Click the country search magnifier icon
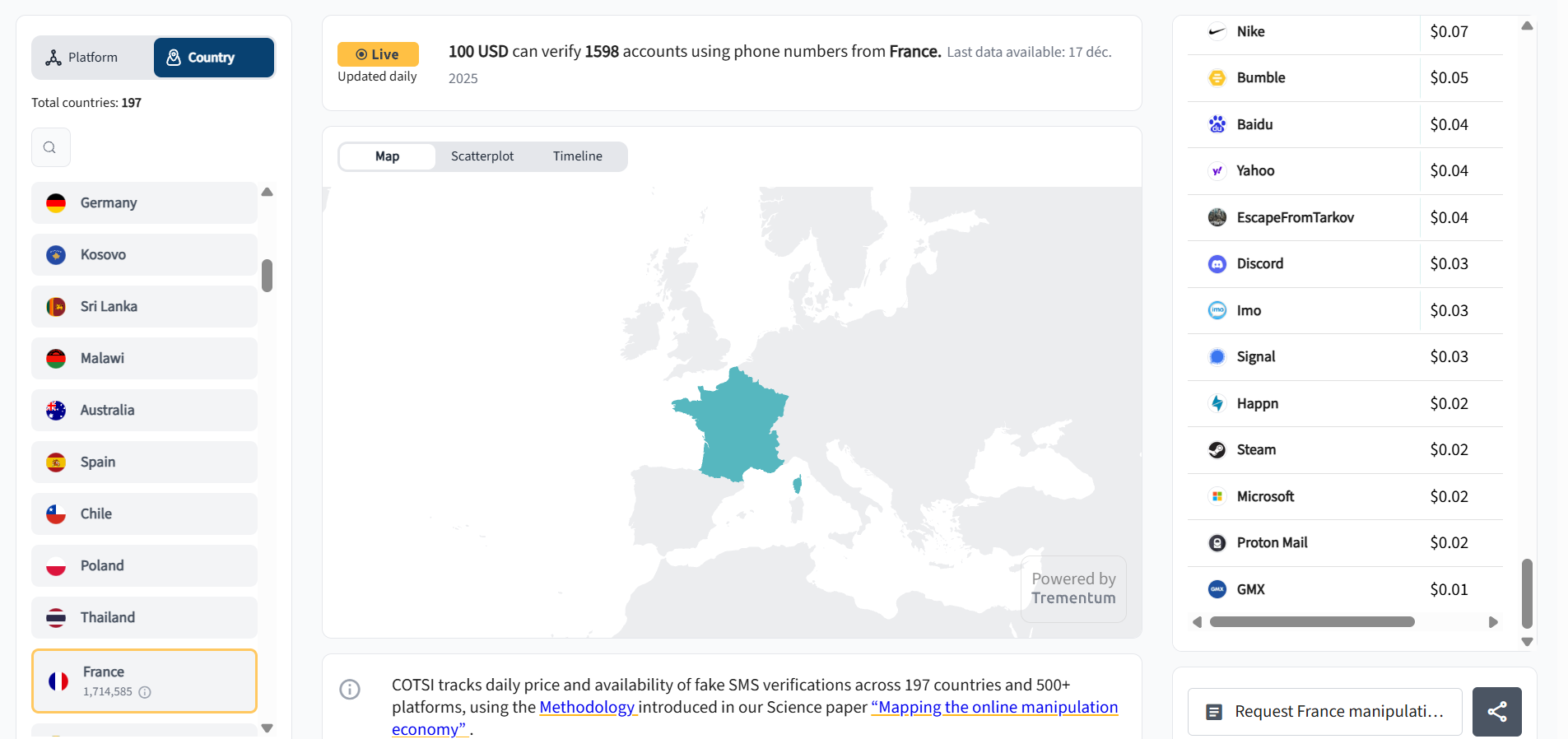This screenshot has height=739, width=1568. 50,147
